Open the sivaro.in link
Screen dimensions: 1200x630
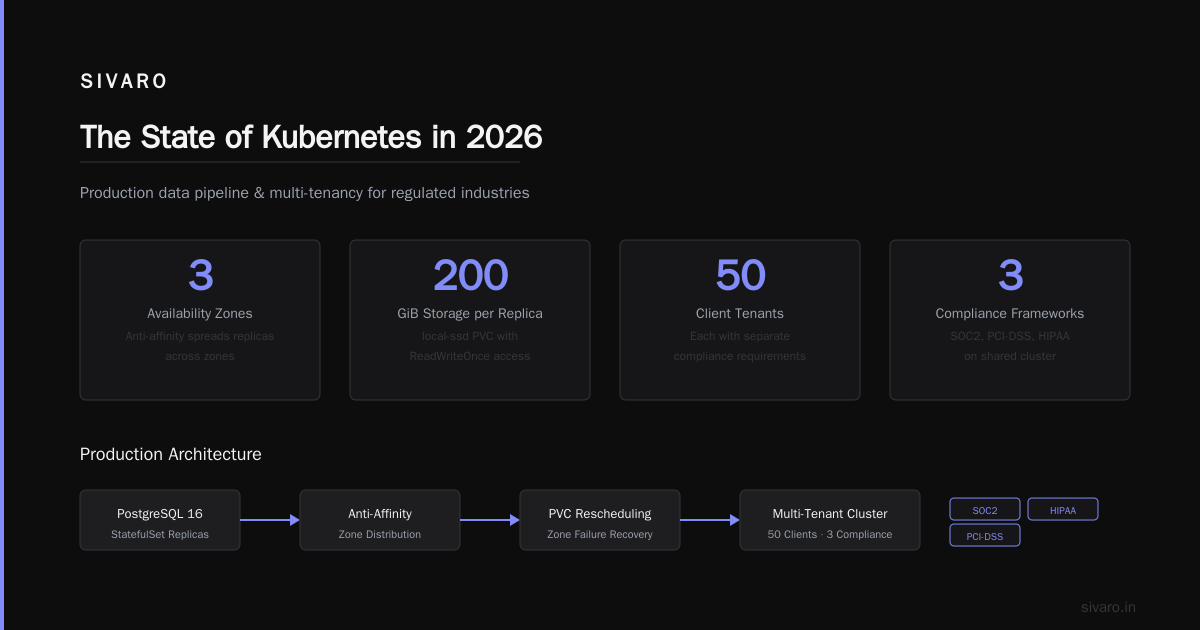coord(1108,607)
